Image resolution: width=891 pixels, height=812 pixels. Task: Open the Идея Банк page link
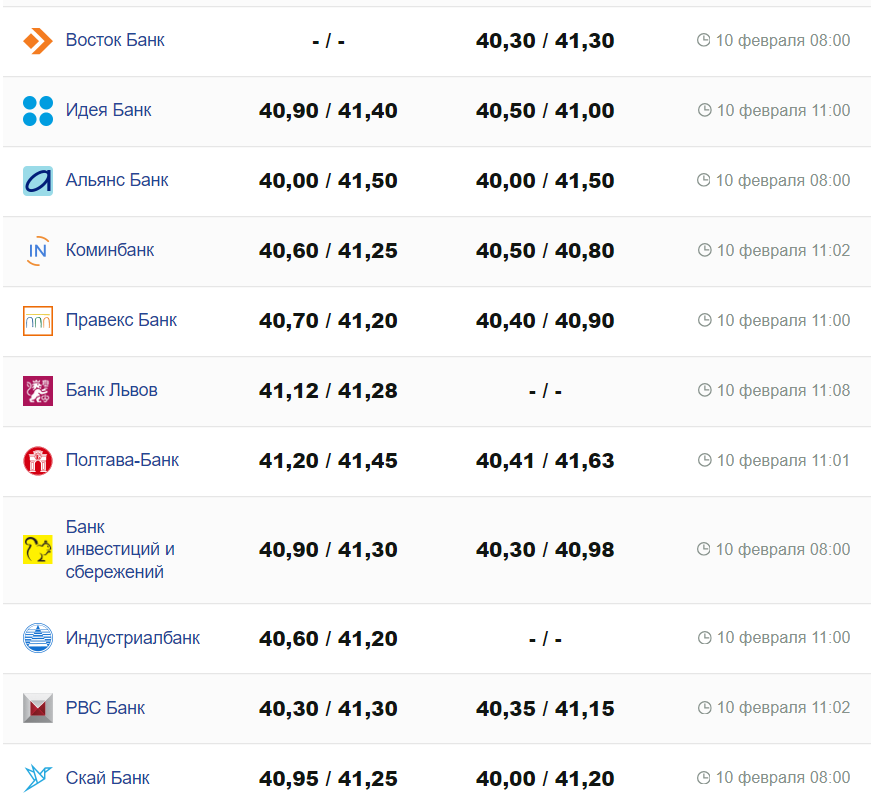[108, 111]
